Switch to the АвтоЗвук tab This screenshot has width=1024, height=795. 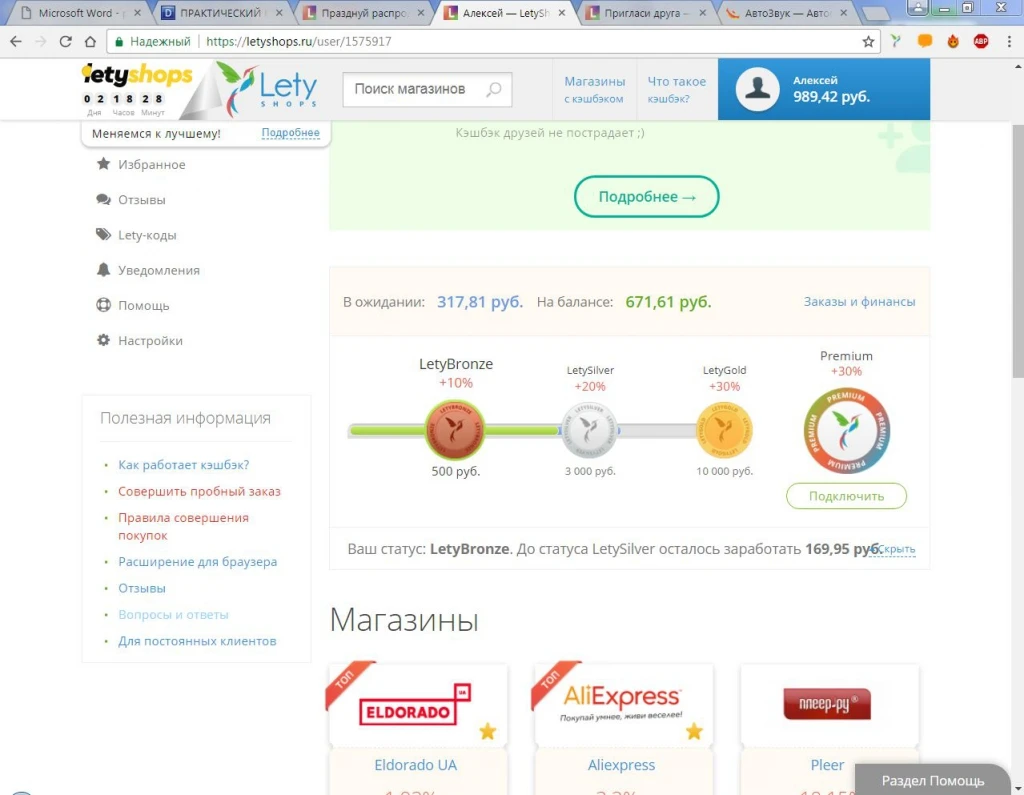[x=787, y=12]
